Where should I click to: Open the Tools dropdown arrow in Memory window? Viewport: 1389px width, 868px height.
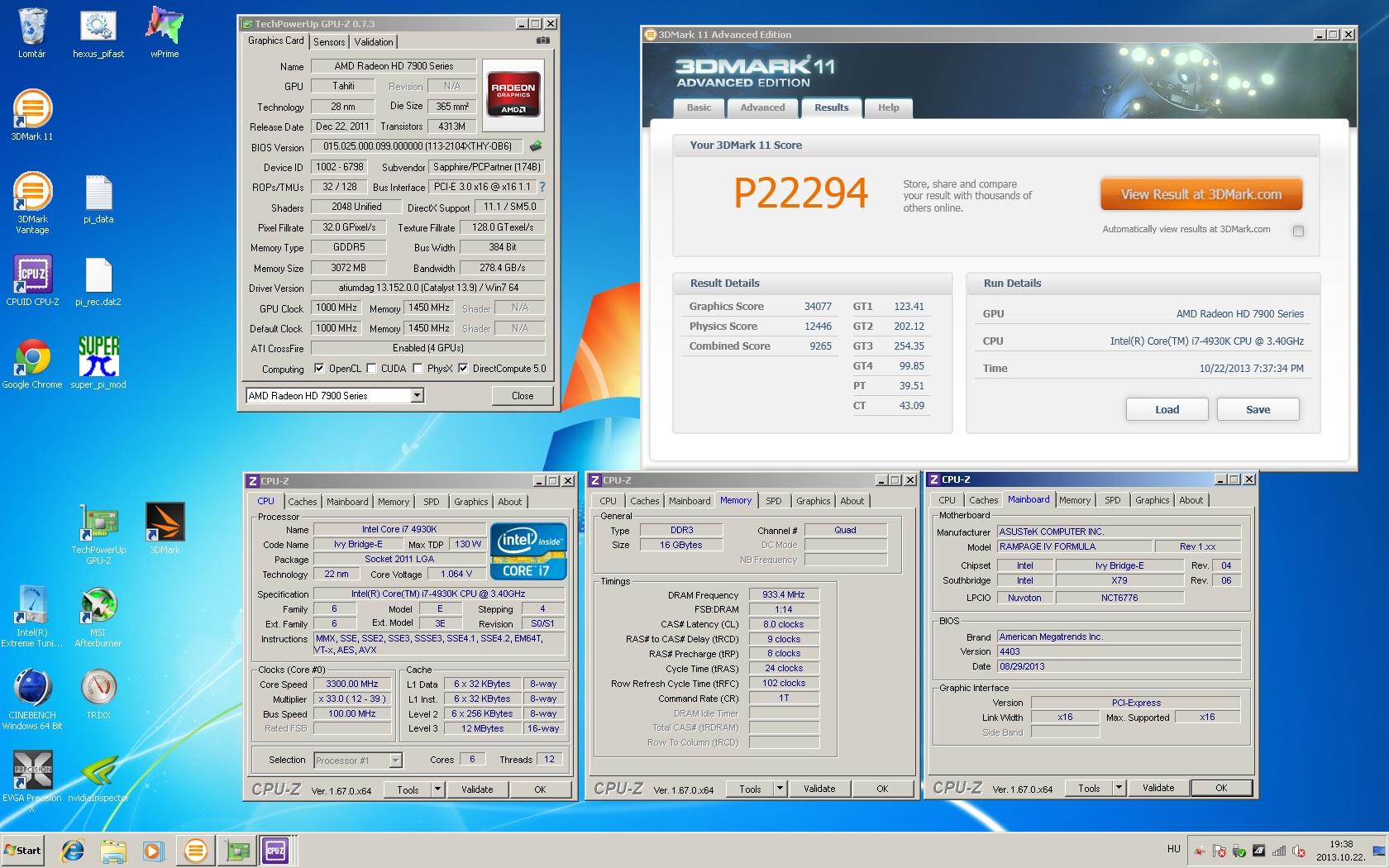[x=780, y=789]
